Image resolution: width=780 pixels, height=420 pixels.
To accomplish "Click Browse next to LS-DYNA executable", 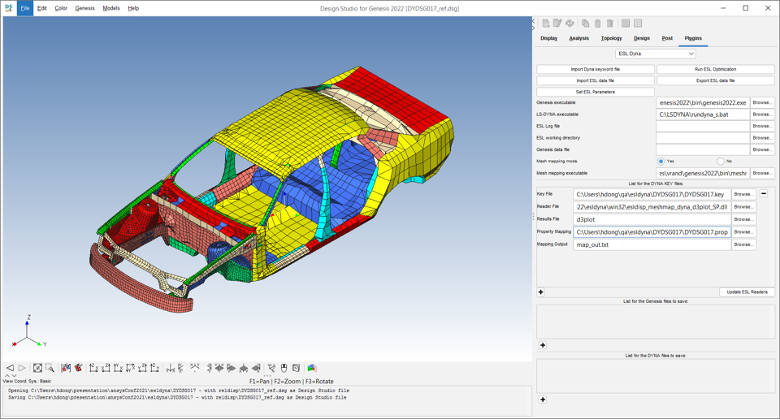I will pos(762,114).
